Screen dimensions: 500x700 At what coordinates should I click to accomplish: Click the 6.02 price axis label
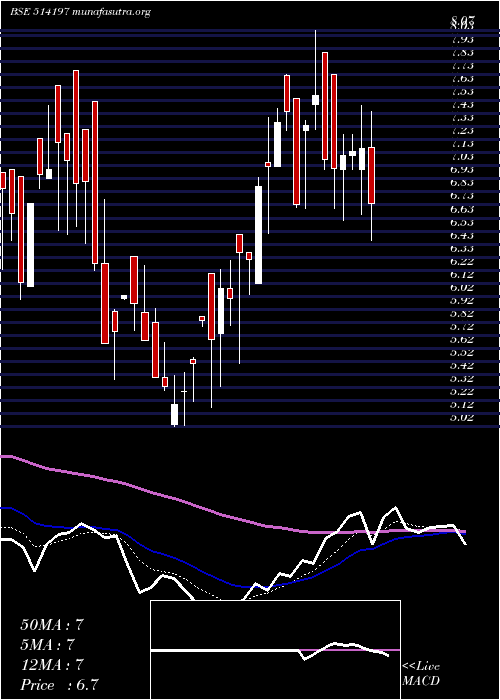[462, 287]
